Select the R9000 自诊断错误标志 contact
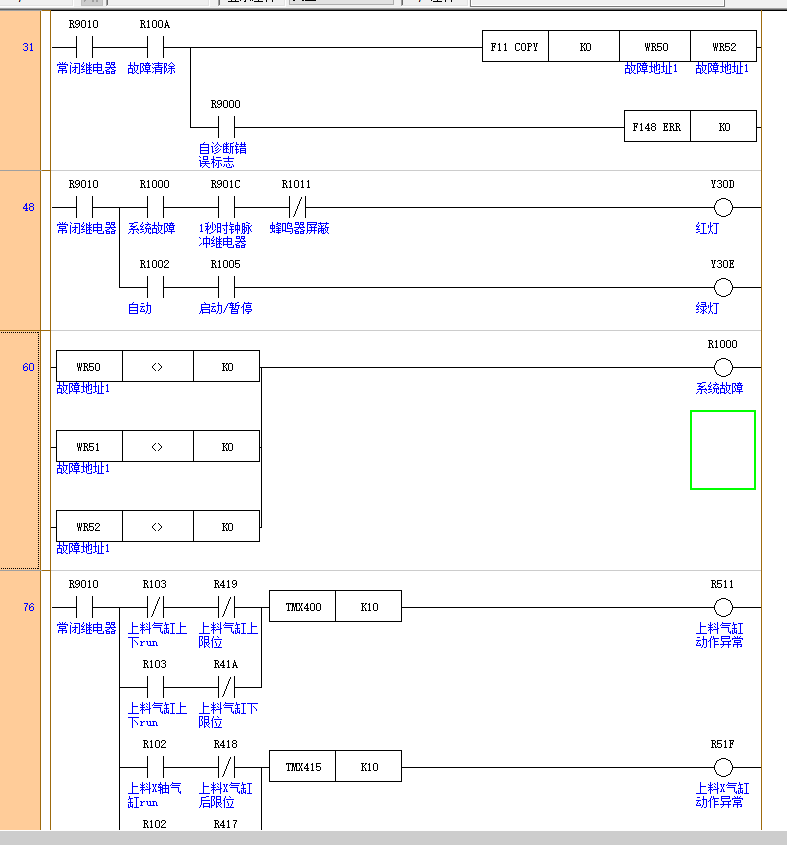787x845 pixels. [x=226, y=127]
